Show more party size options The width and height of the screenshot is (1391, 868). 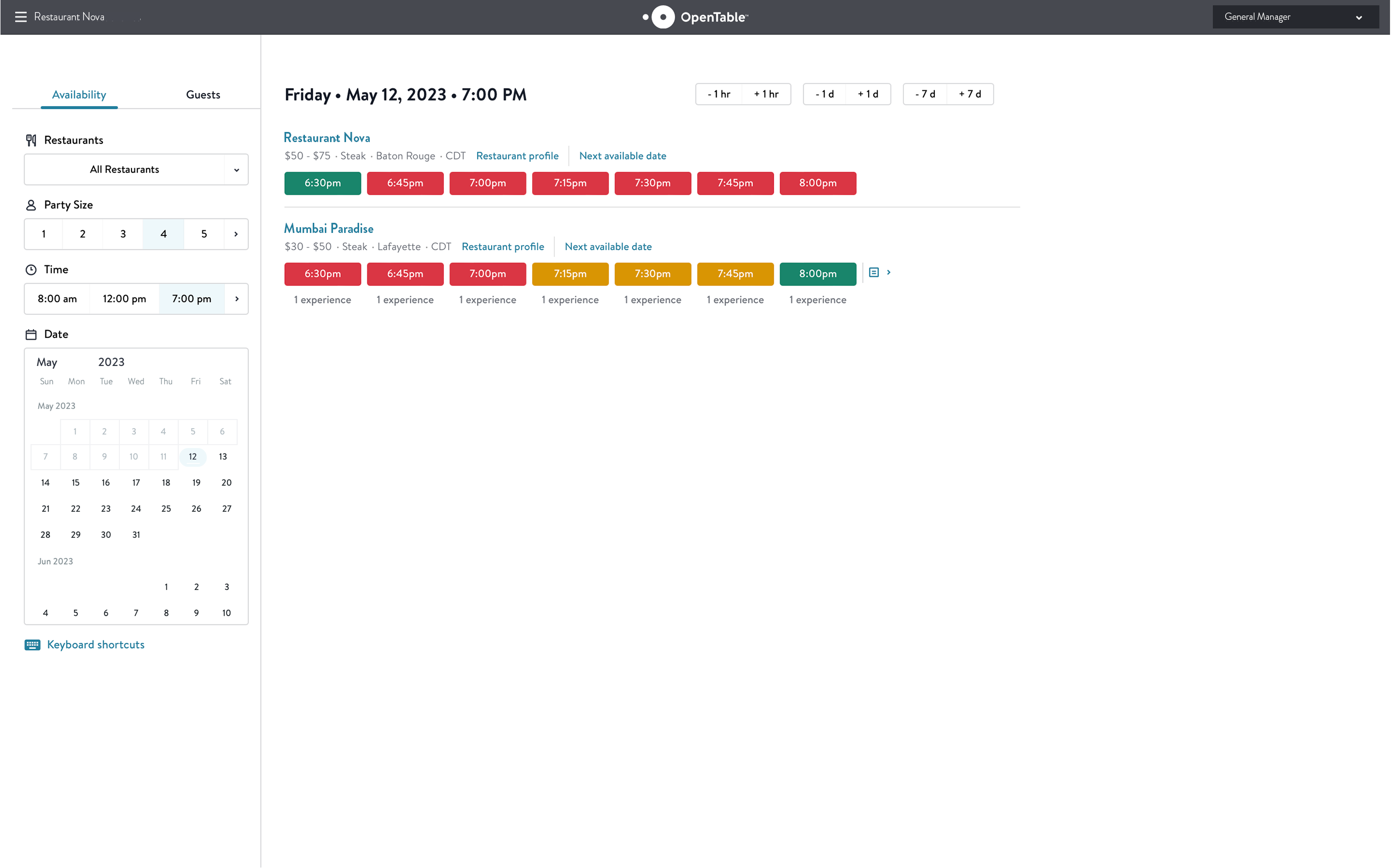tap(236, 234)
